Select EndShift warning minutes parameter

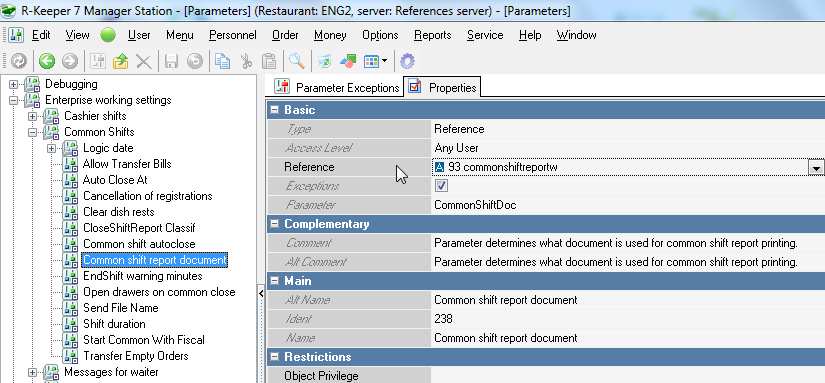[x=143, y=276]
